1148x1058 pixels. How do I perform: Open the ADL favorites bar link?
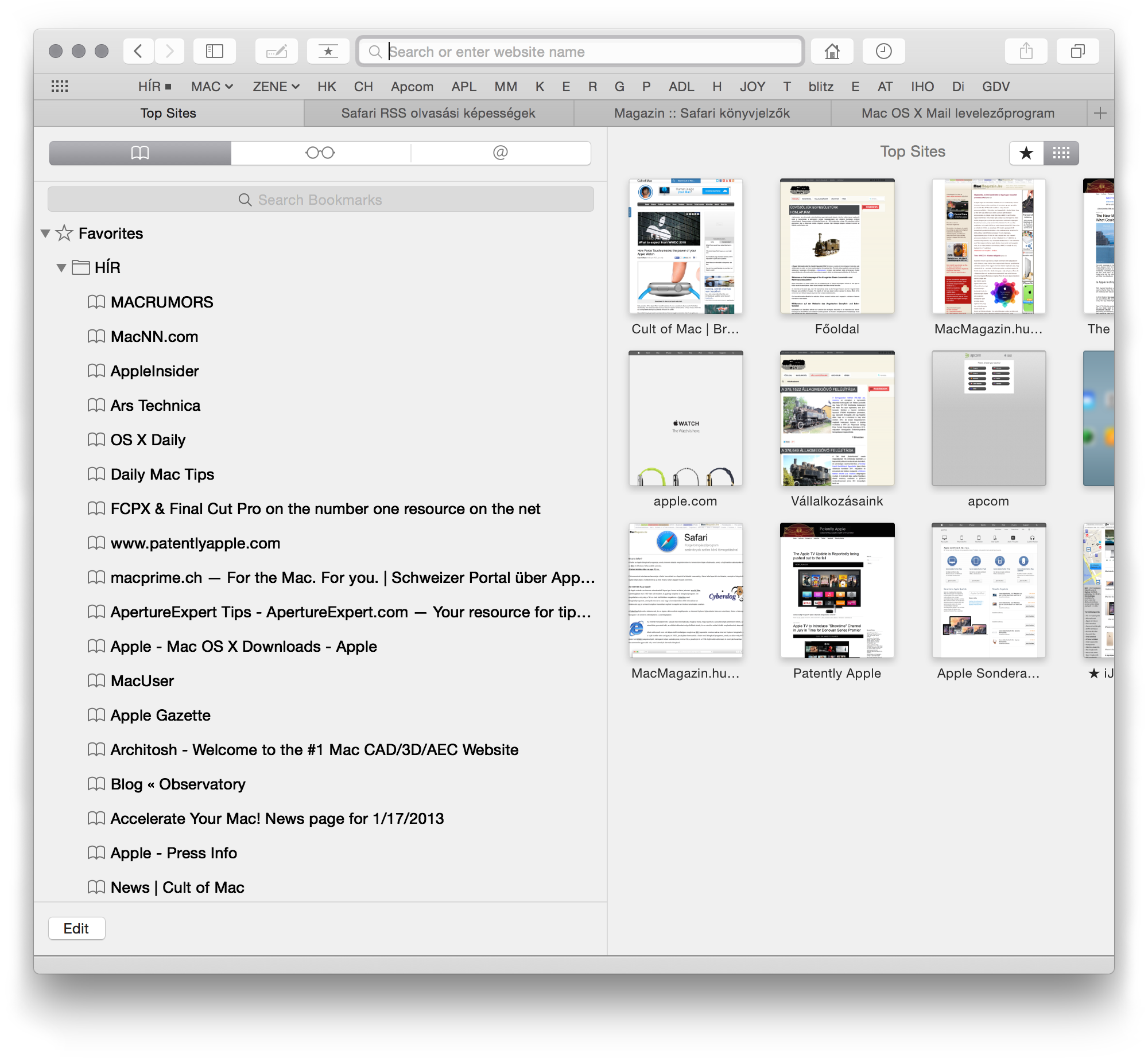click(681, 87)
